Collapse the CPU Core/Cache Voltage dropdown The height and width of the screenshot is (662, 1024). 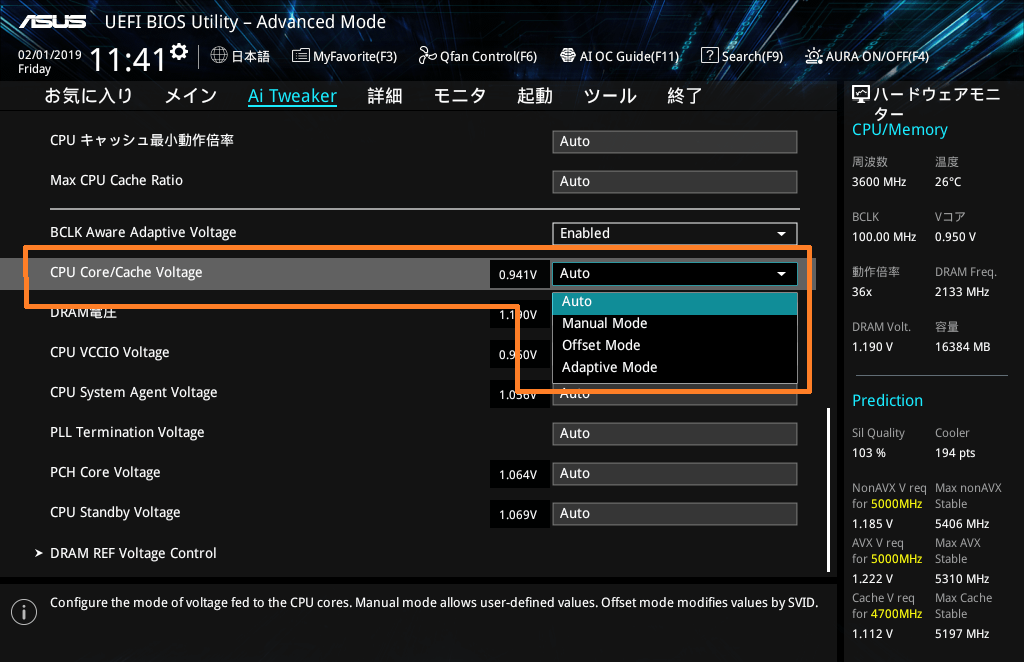point(675,274)
